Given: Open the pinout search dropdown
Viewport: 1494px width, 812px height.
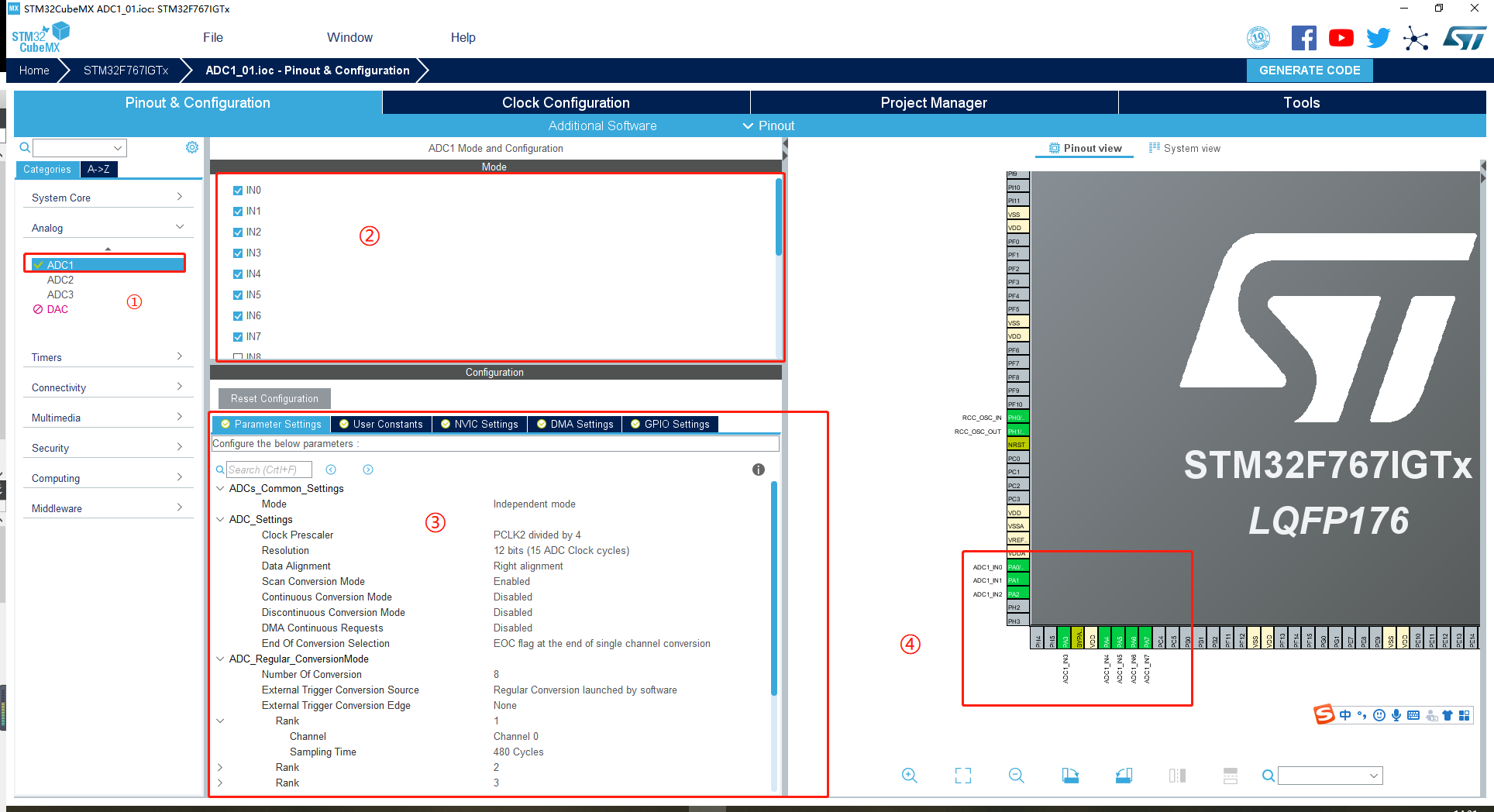Looking at the screenshot, I should [x=1374, y=776].
